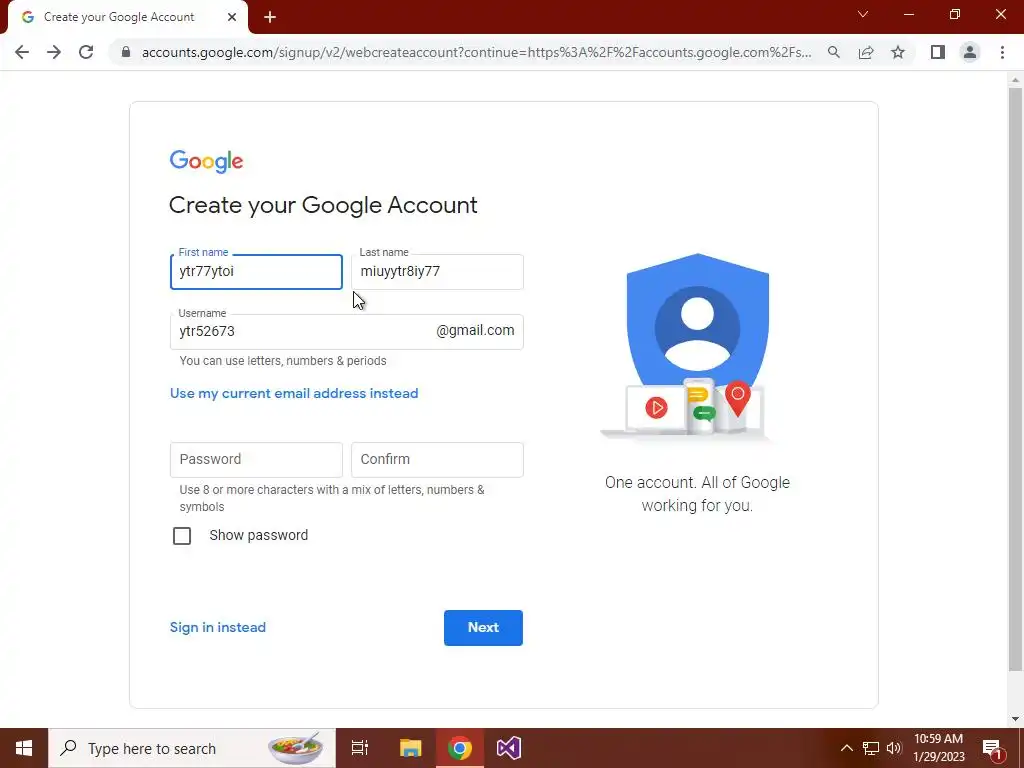Click into the Confirm password field
This screenshot has height=768, width=1024.
coord(437,460)
